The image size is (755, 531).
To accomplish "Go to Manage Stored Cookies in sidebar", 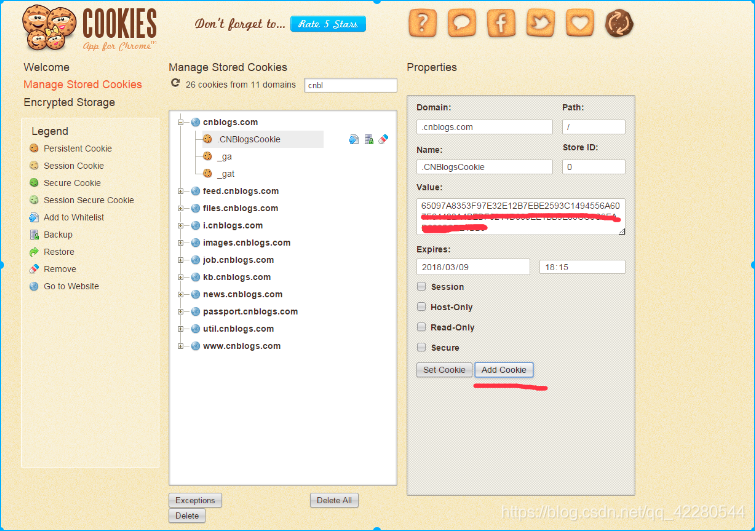I will click(x=82, y=84).
